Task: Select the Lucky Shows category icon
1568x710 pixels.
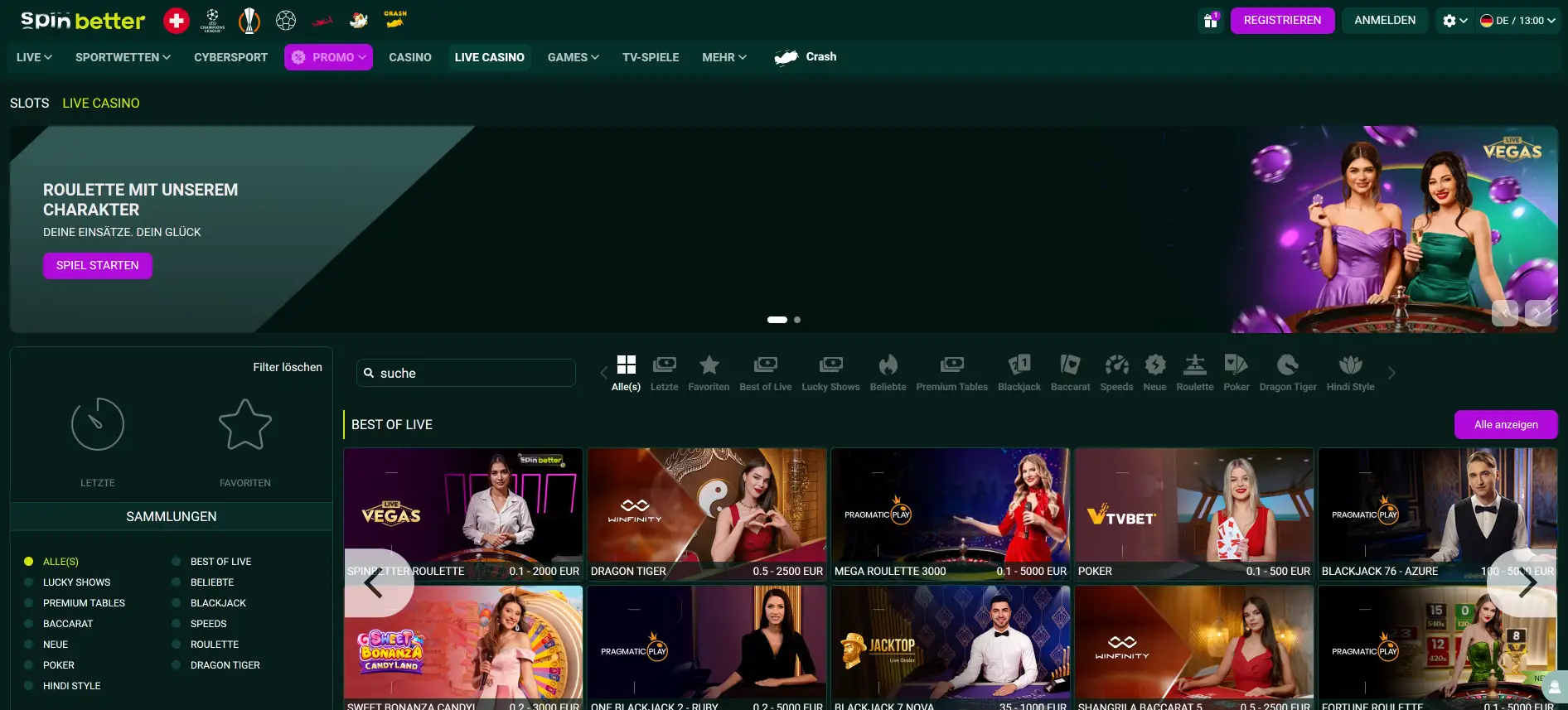Action: (831, 365)
